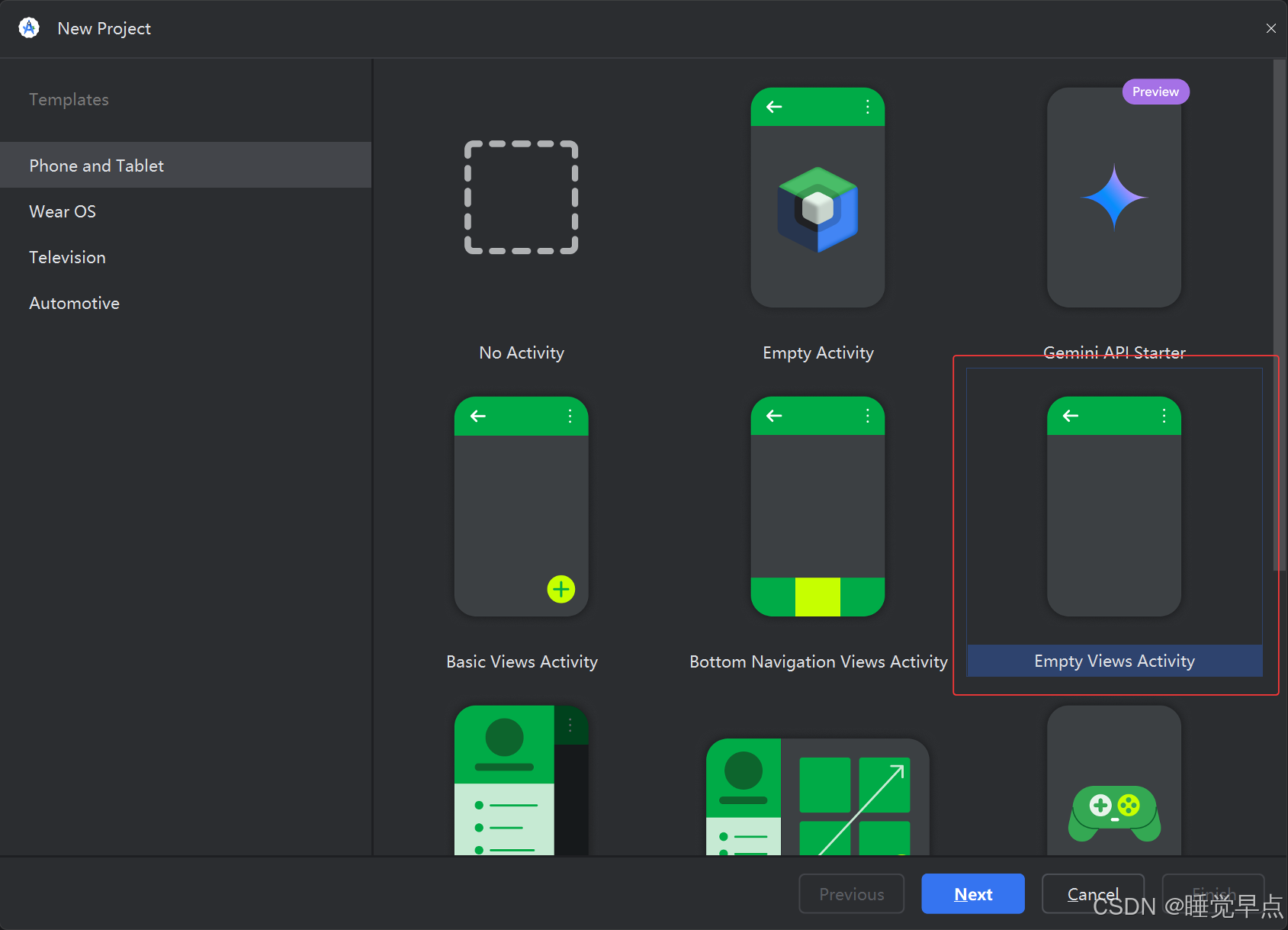Select the Empty Views Activity template
Screen dimensions: 1288x930
[x=1113, y=507]
